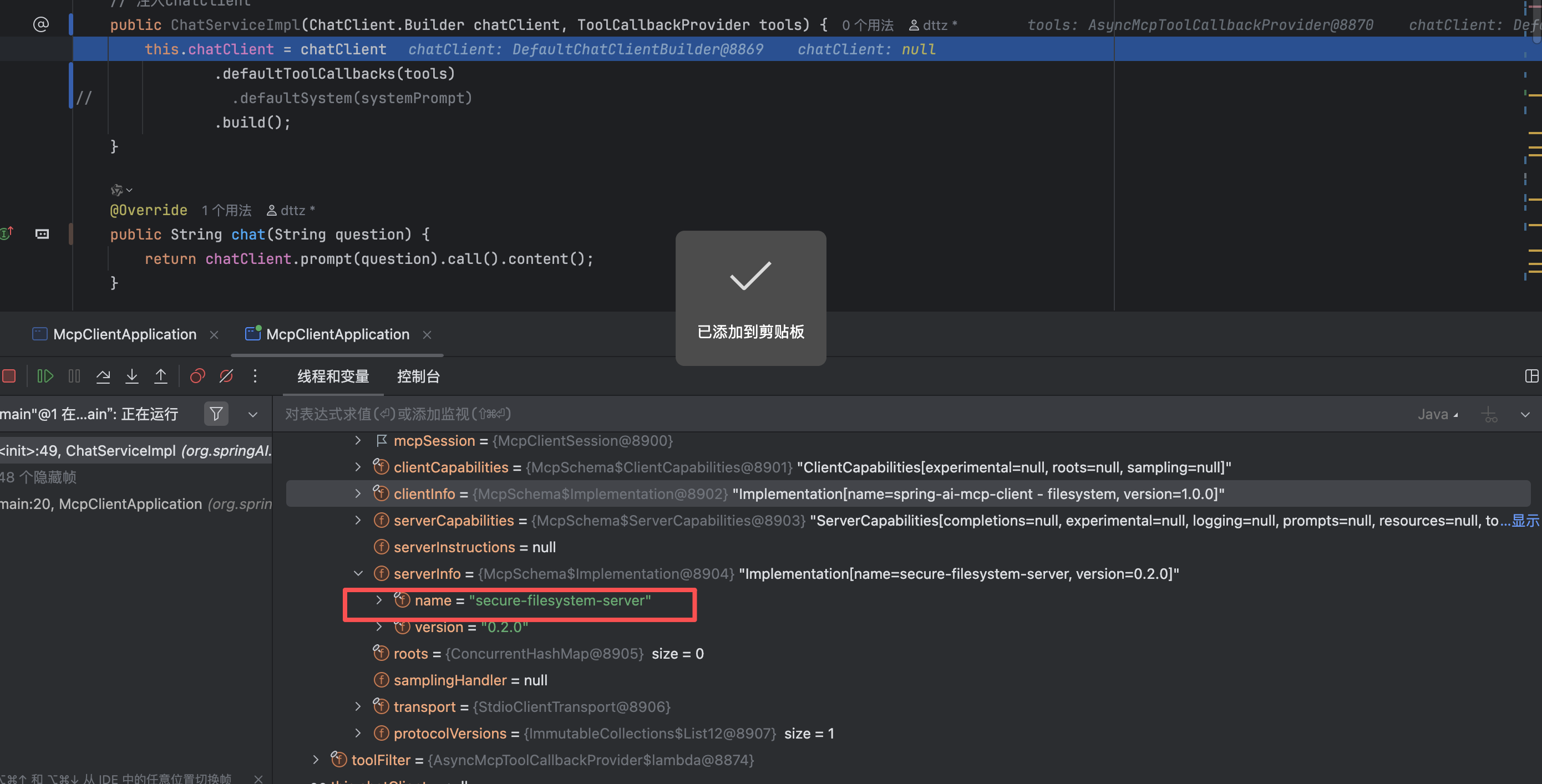Click the red Stop debug button
The height and width of the screenshot is (784, 1542).
(x=9, y=376)
